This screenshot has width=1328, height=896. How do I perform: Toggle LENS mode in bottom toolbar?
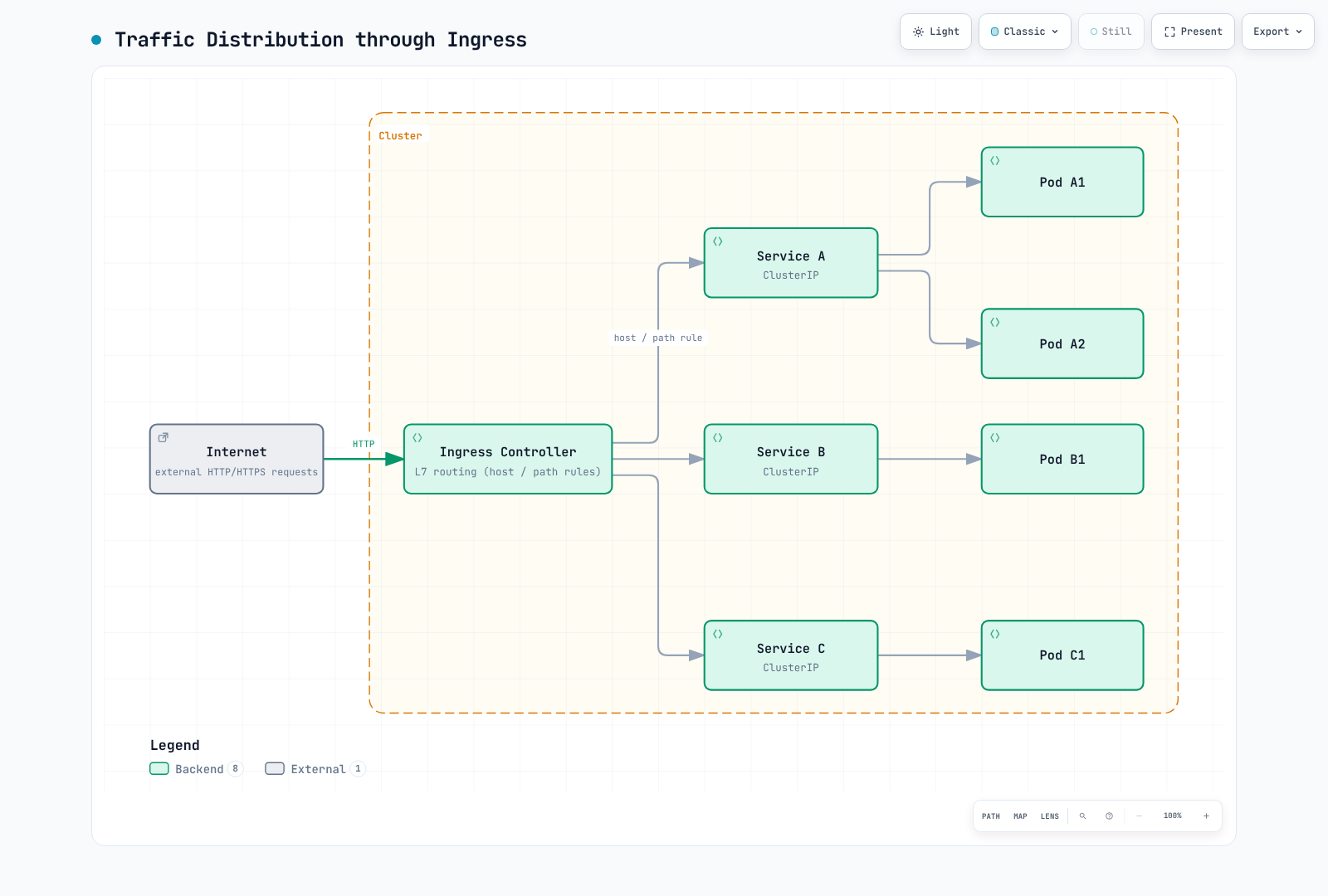point(1050,816)
